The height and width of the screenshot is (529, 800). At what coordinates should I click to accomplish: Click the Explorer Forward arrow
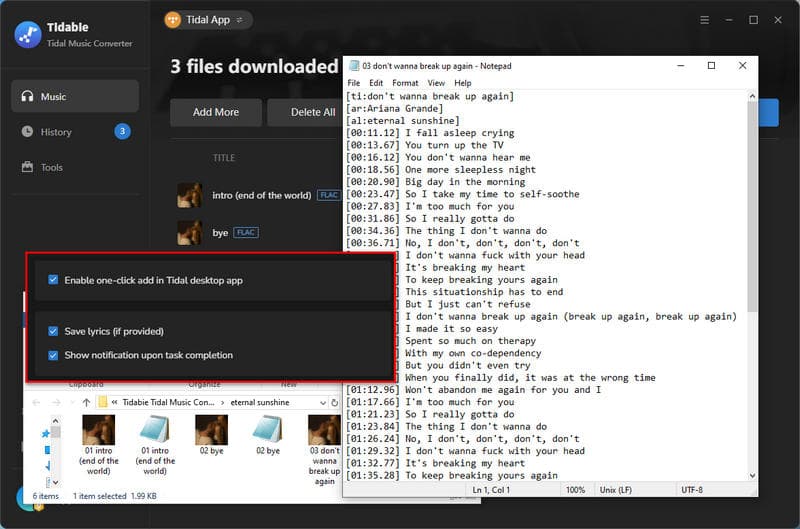point(56,402)
